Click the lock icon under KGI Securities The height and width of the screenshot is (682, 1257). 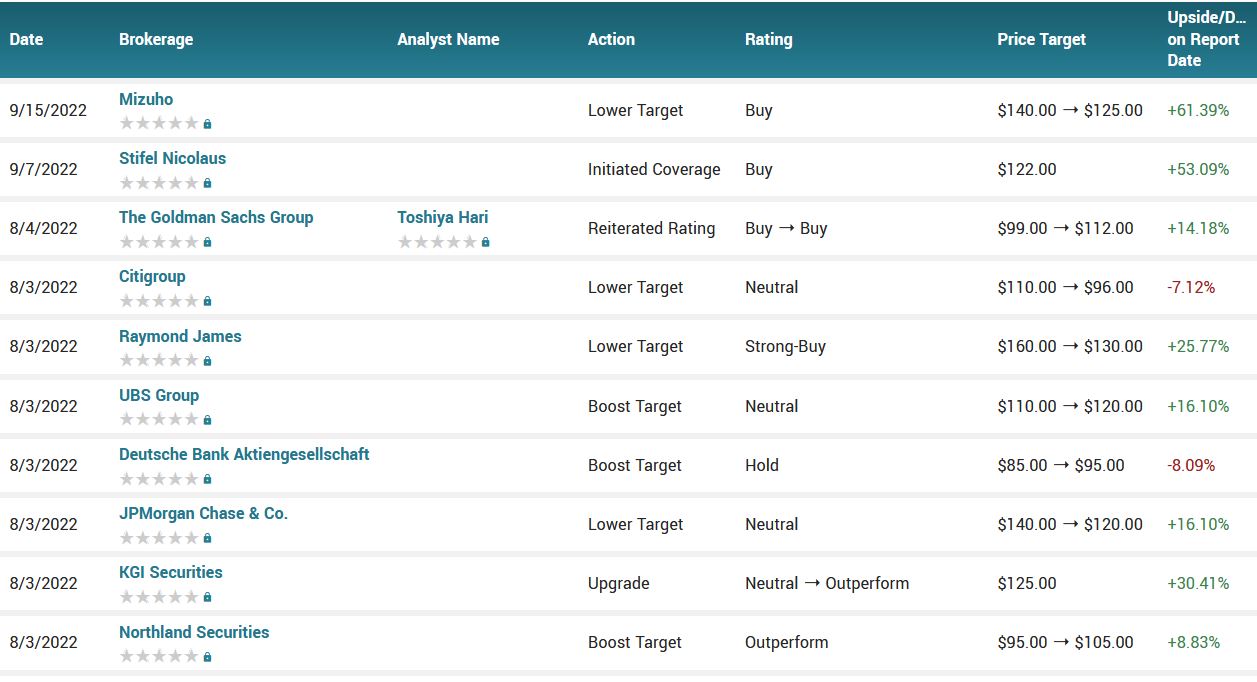point(207,597)
